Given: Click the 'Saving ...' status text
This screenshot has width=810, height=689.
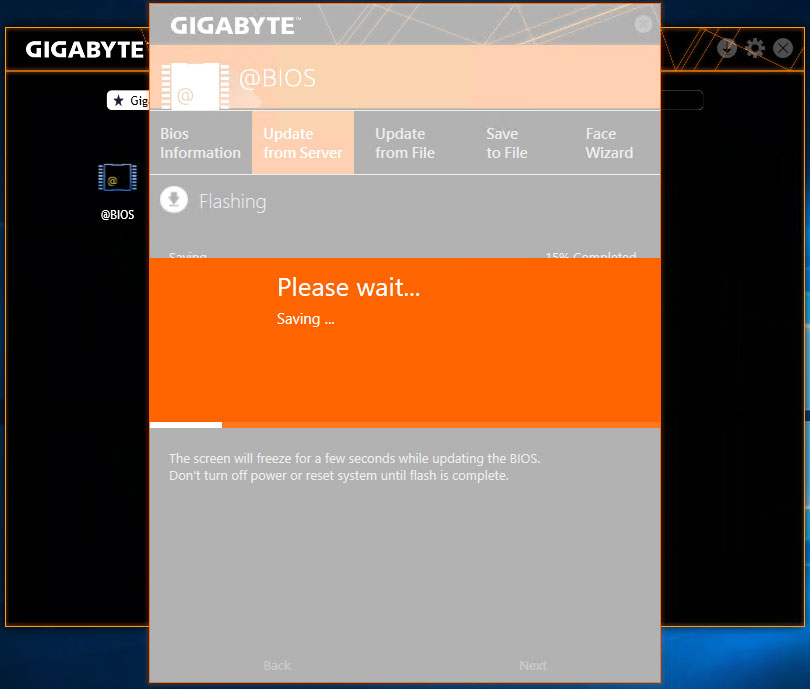Looking at the screenshot, I should click(x=306, y=319).
